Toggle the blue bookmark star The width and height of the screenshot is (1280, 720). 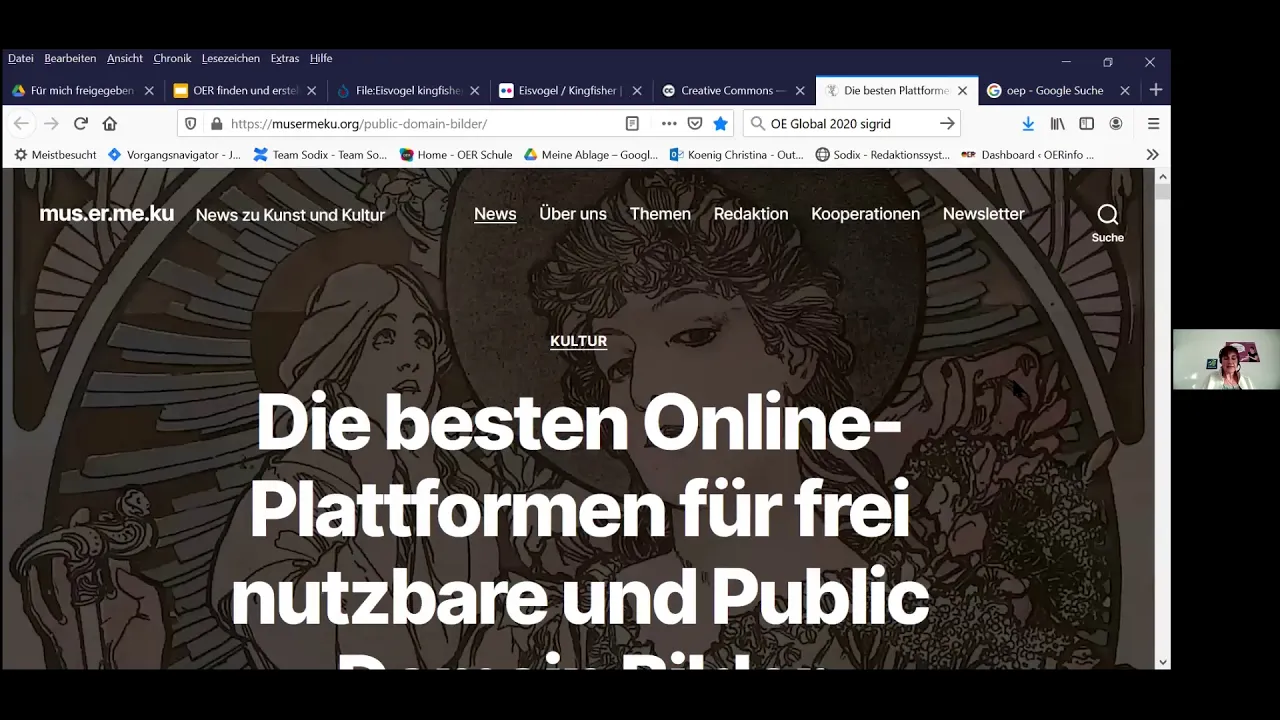(720, 123)
